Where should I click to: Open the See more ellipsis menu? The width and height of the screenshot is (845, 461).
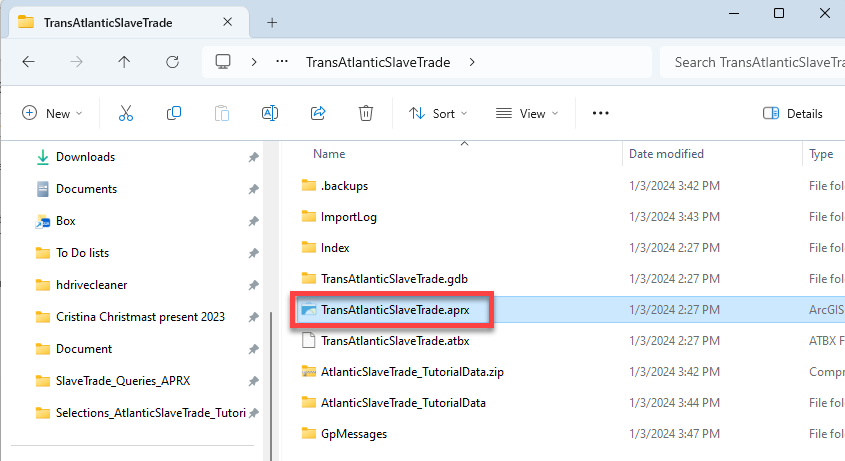click(600, 113)
